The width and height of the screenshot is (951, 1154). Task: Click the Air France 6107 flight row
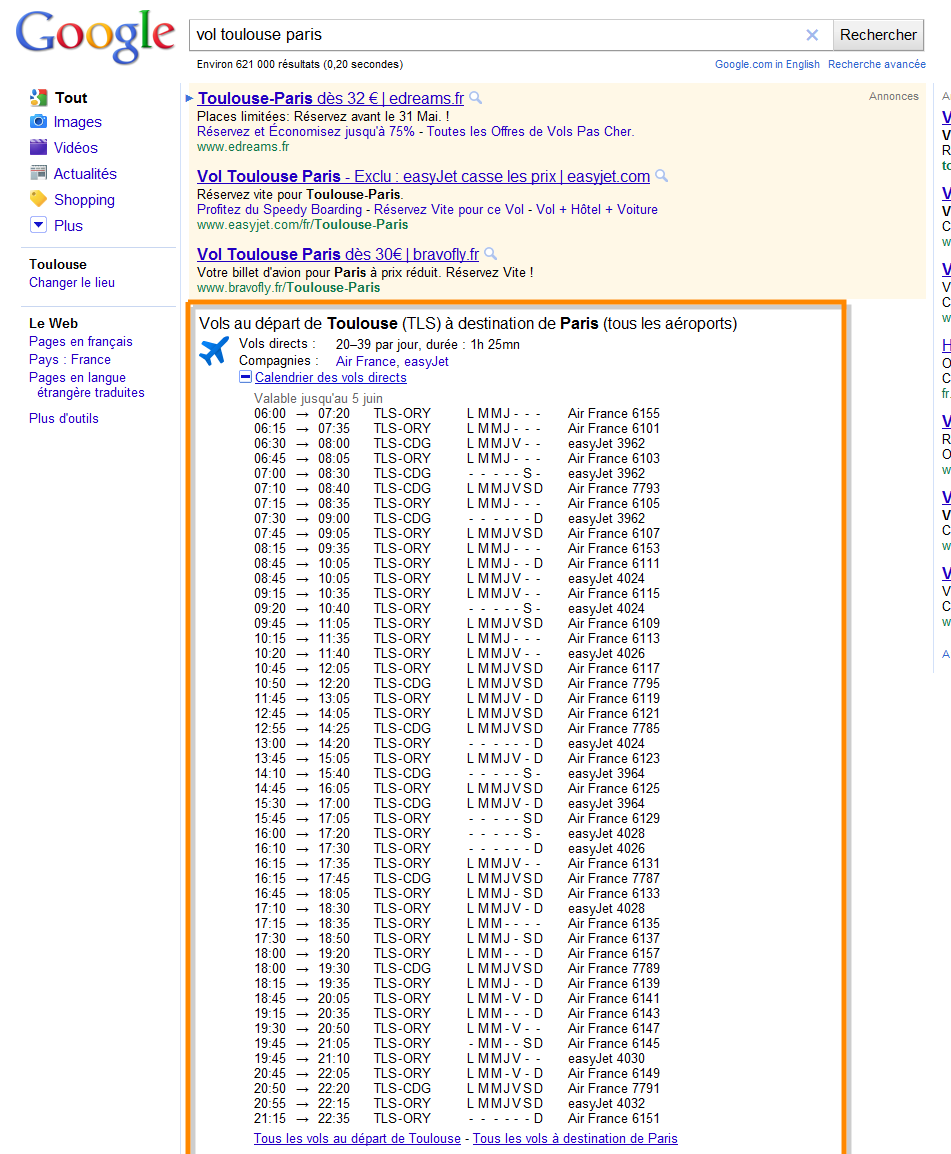pyautogui.click(x=457, y=534)
